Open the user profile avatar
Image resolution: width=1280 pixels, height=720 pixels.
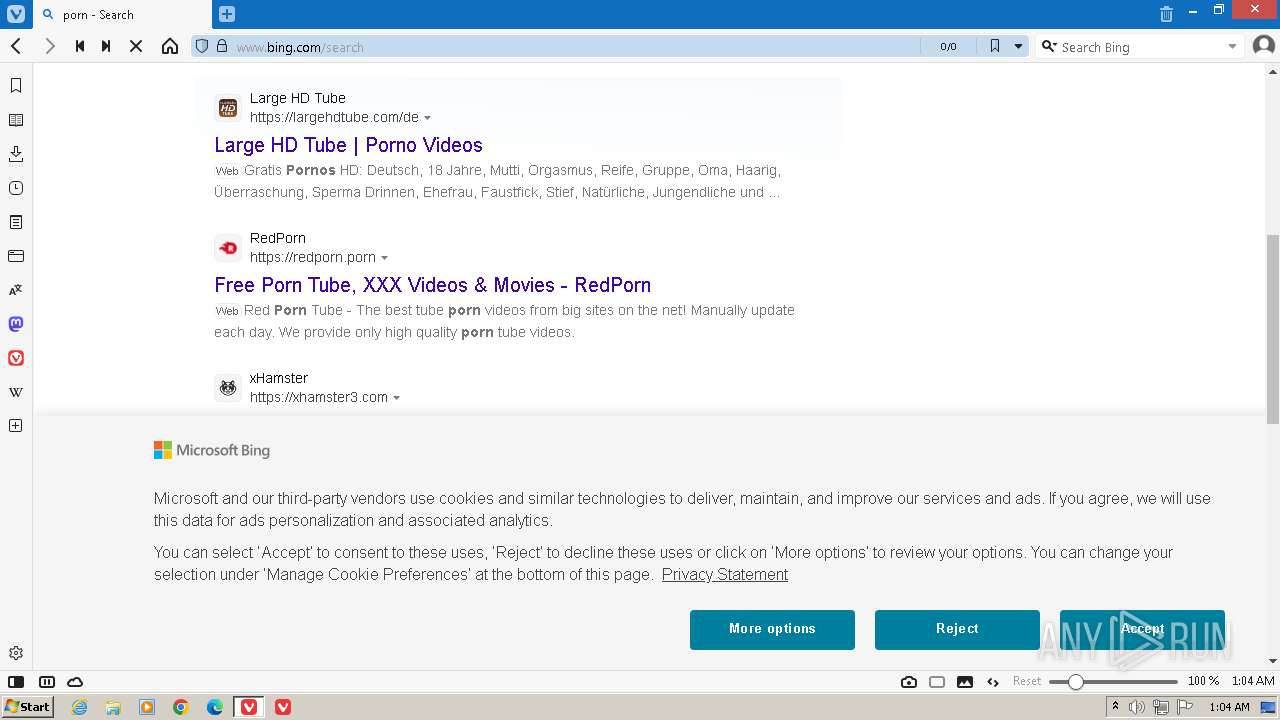pyautogui.click(x=1264, y=46)
